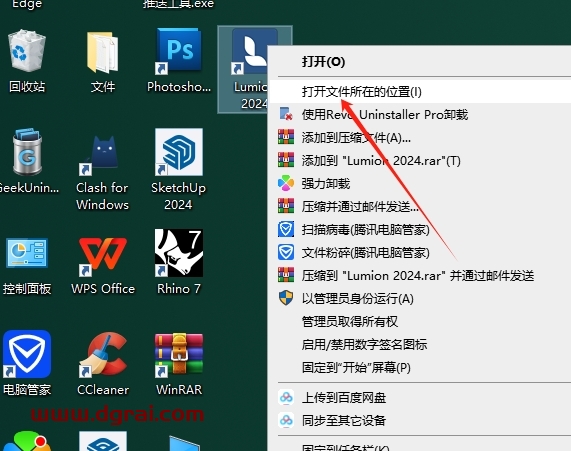The image size is (571, 451).
Task: Select the 文件 folder icon on desktop
Action: coord(103,52)
